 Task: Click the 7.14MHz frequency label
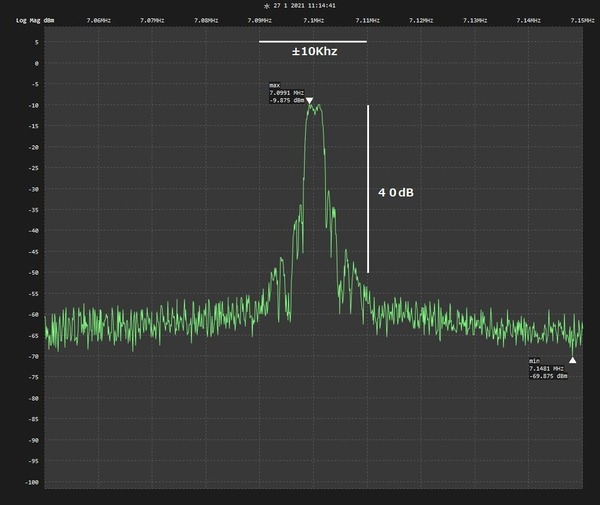coord(528,20)
